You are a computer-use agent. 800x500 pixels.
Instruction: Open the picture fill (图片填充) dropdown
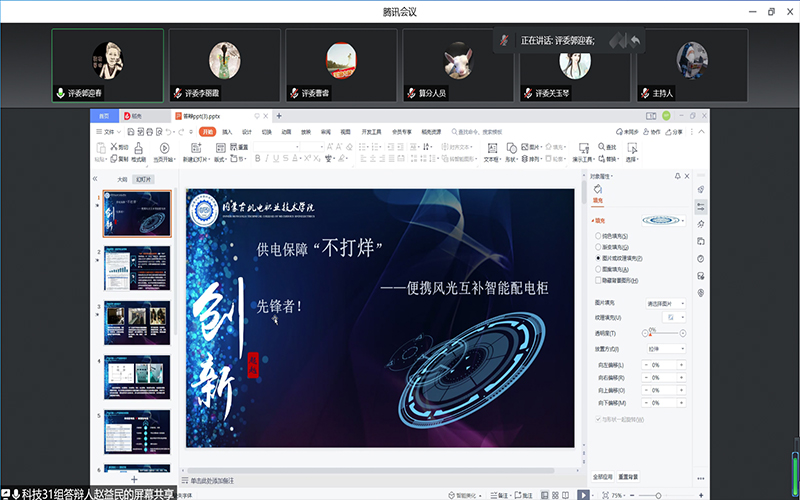pos(666,302)
